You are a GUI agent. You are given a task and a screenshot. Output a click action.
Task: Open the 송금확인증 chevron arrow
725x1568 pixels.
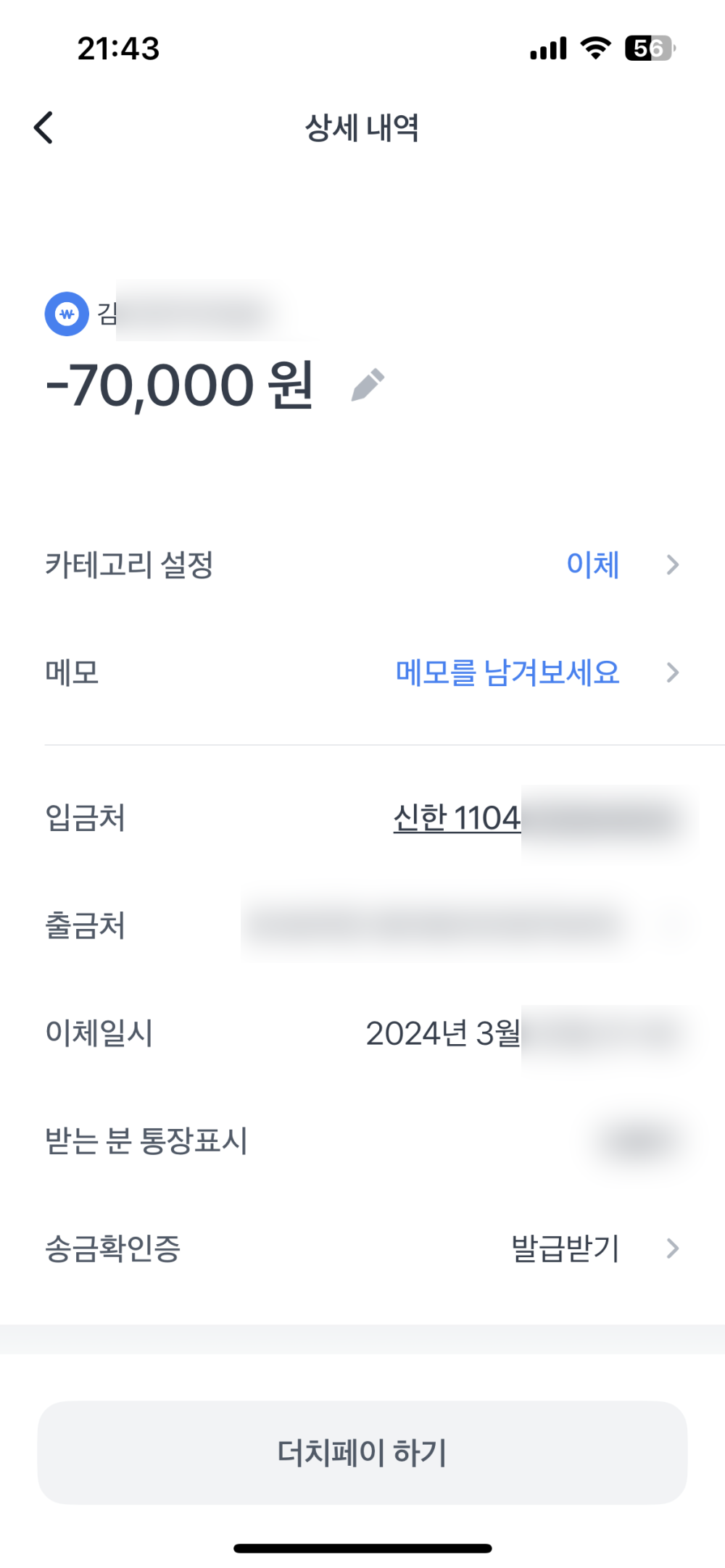point(672,1248)
